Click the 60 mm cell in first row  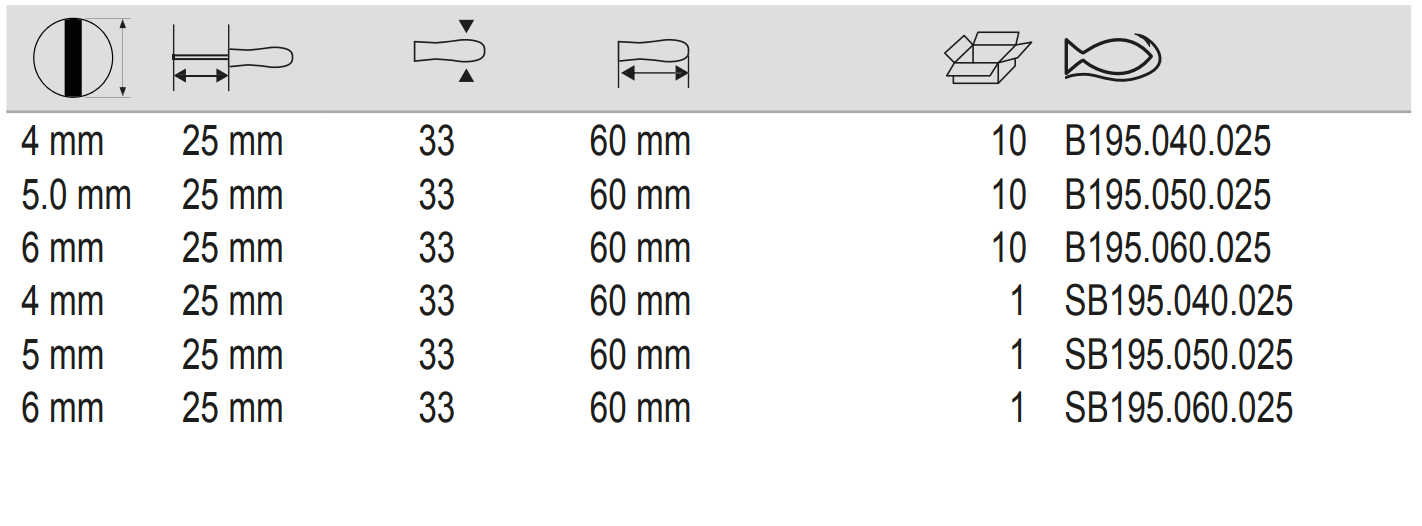coord(640,142)
